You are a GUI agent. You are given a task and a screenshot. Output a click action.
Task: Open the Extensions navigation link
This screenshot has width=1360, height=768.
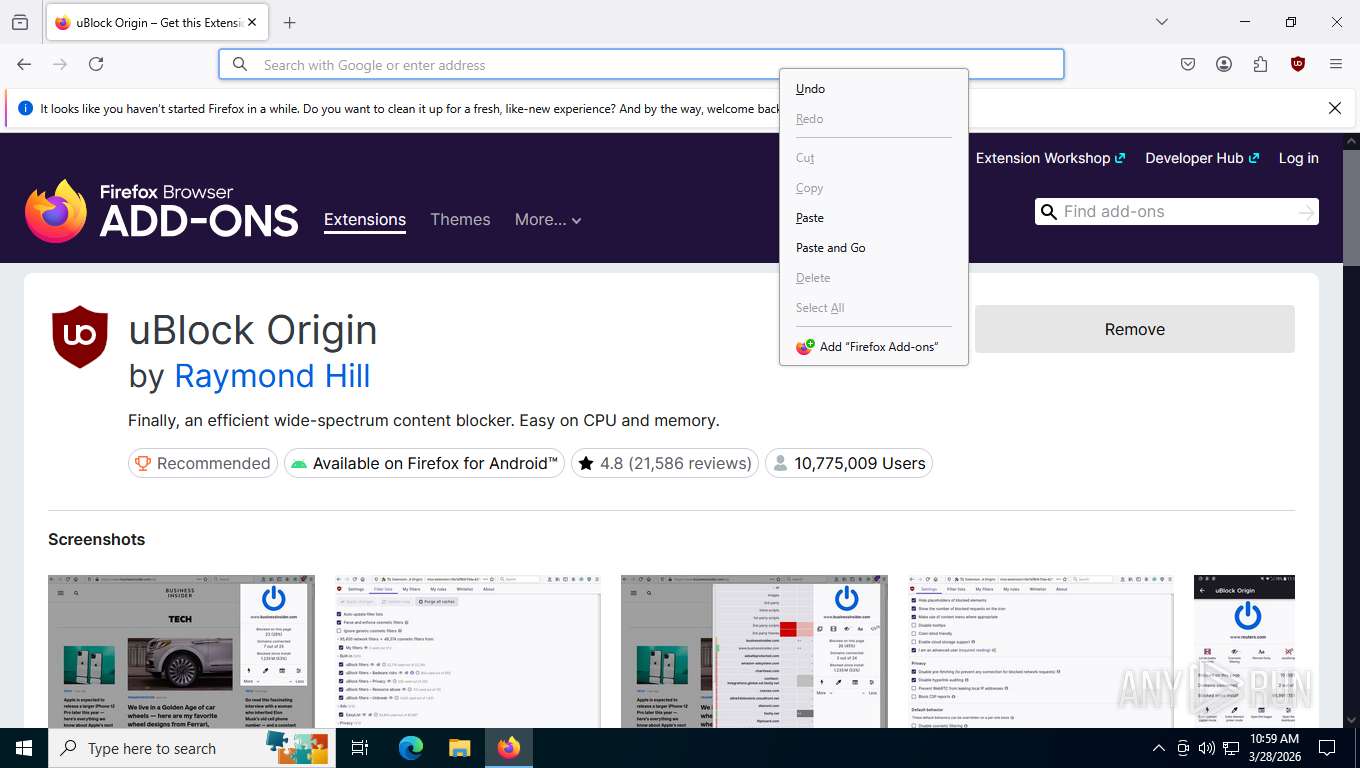click(365, 220)
